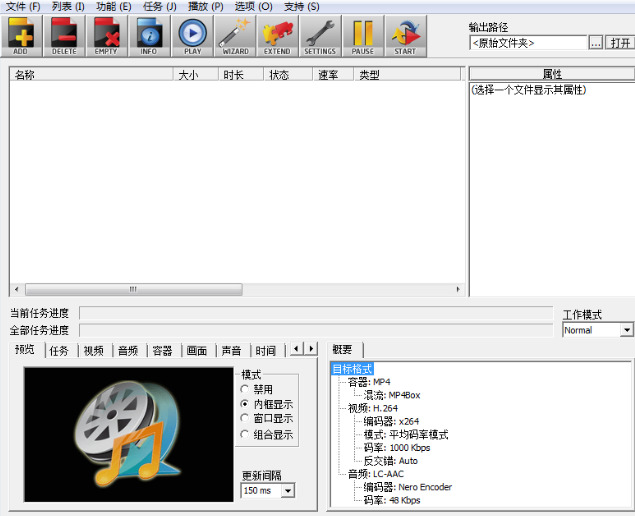Select the 编码器: Nero Encoder tree item
Viewport: 635px width, 516px height.
pos(407,487)
